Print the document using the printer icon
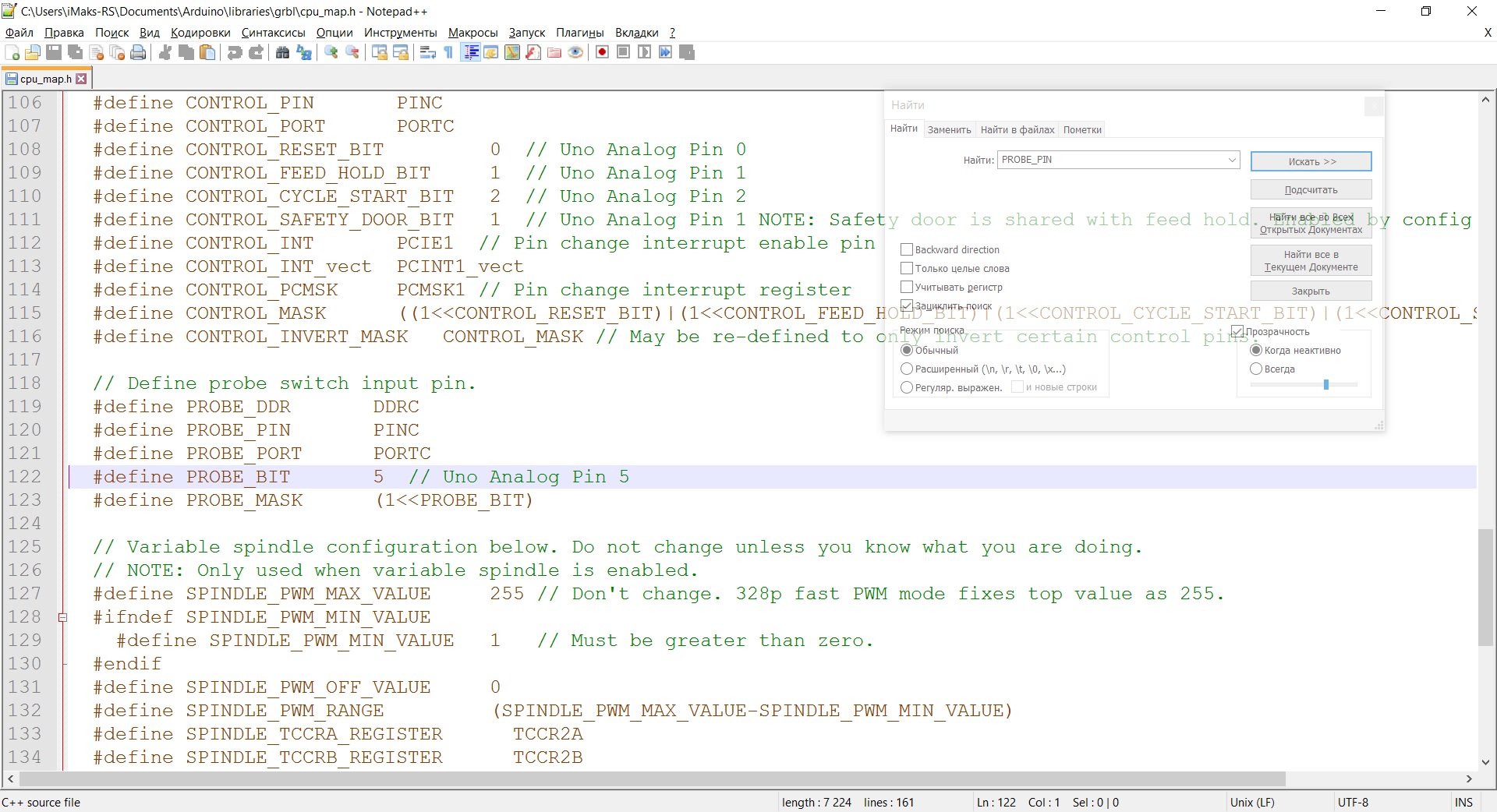 (x=139, y=52)
